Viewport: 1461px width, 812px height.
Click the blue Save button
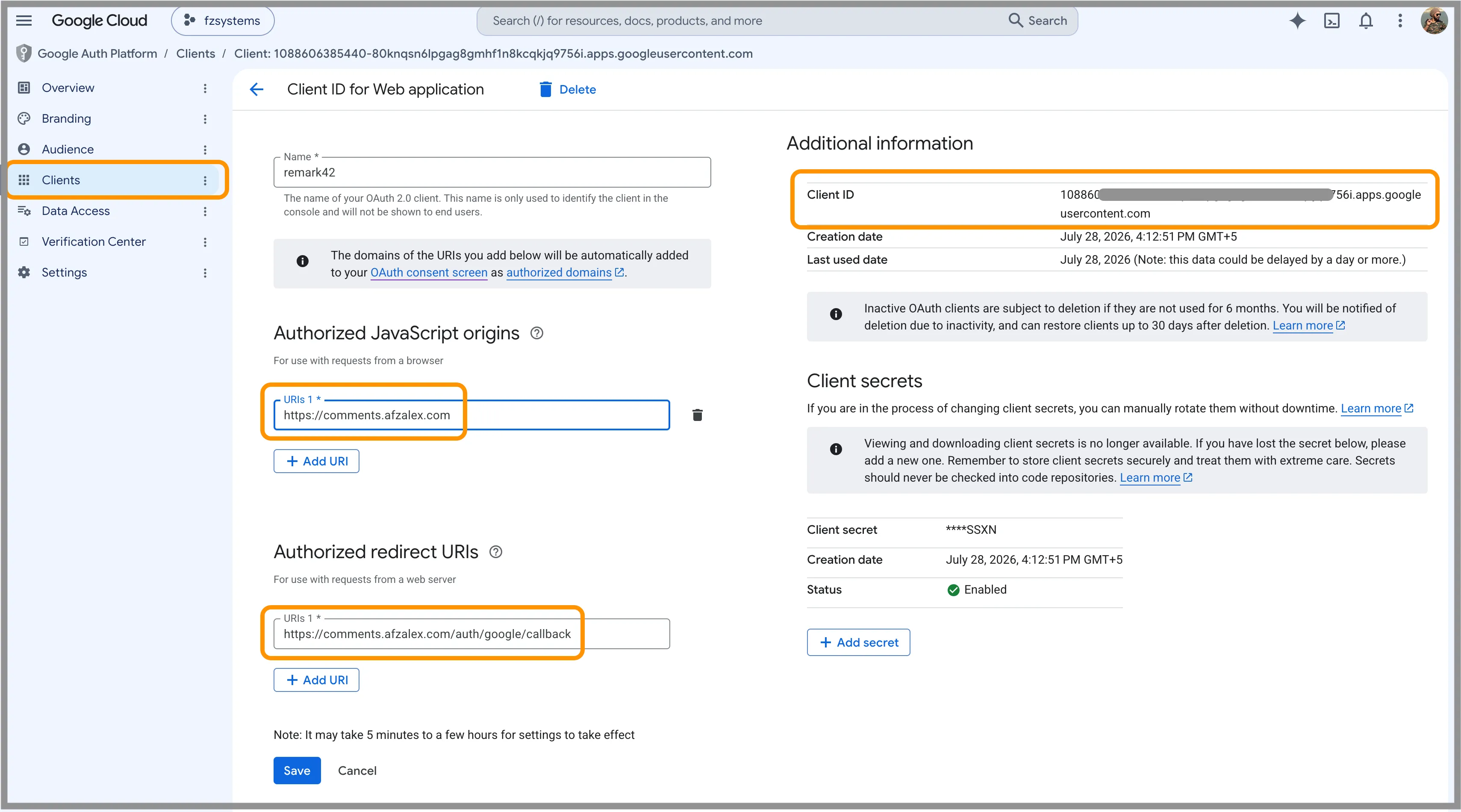tap(297, 771)
